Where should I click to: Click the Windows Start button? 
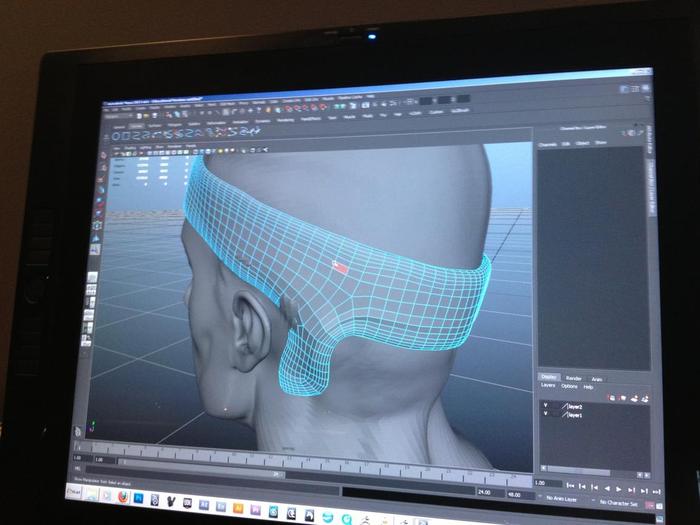(x=75, y=492)
